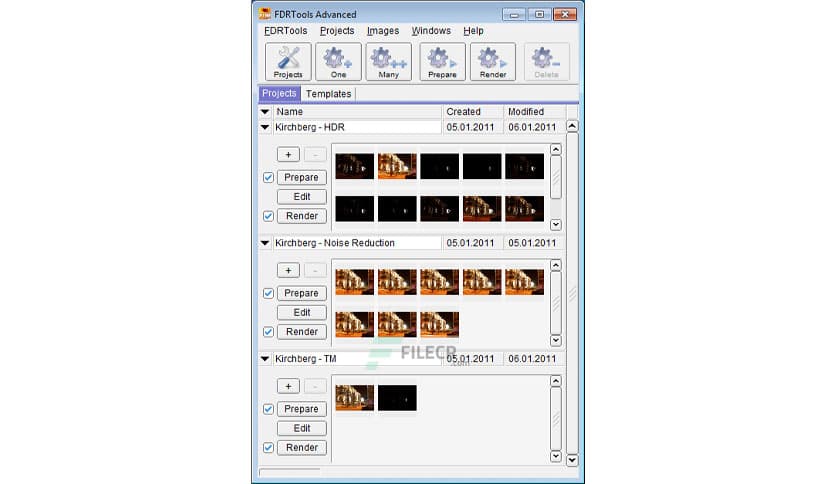This screenshot has width=836, height=484.
Task: Click Render button in Kirchberg - TM
Action: click(301, 447)
